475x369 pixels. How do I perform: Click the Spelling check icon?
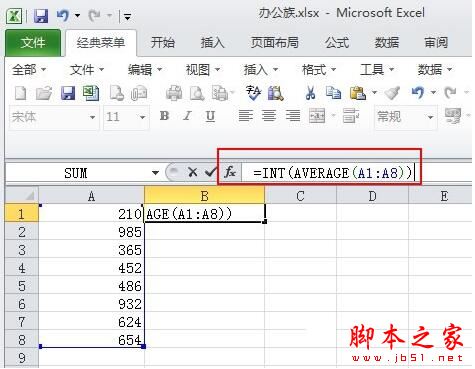point(253,93)
